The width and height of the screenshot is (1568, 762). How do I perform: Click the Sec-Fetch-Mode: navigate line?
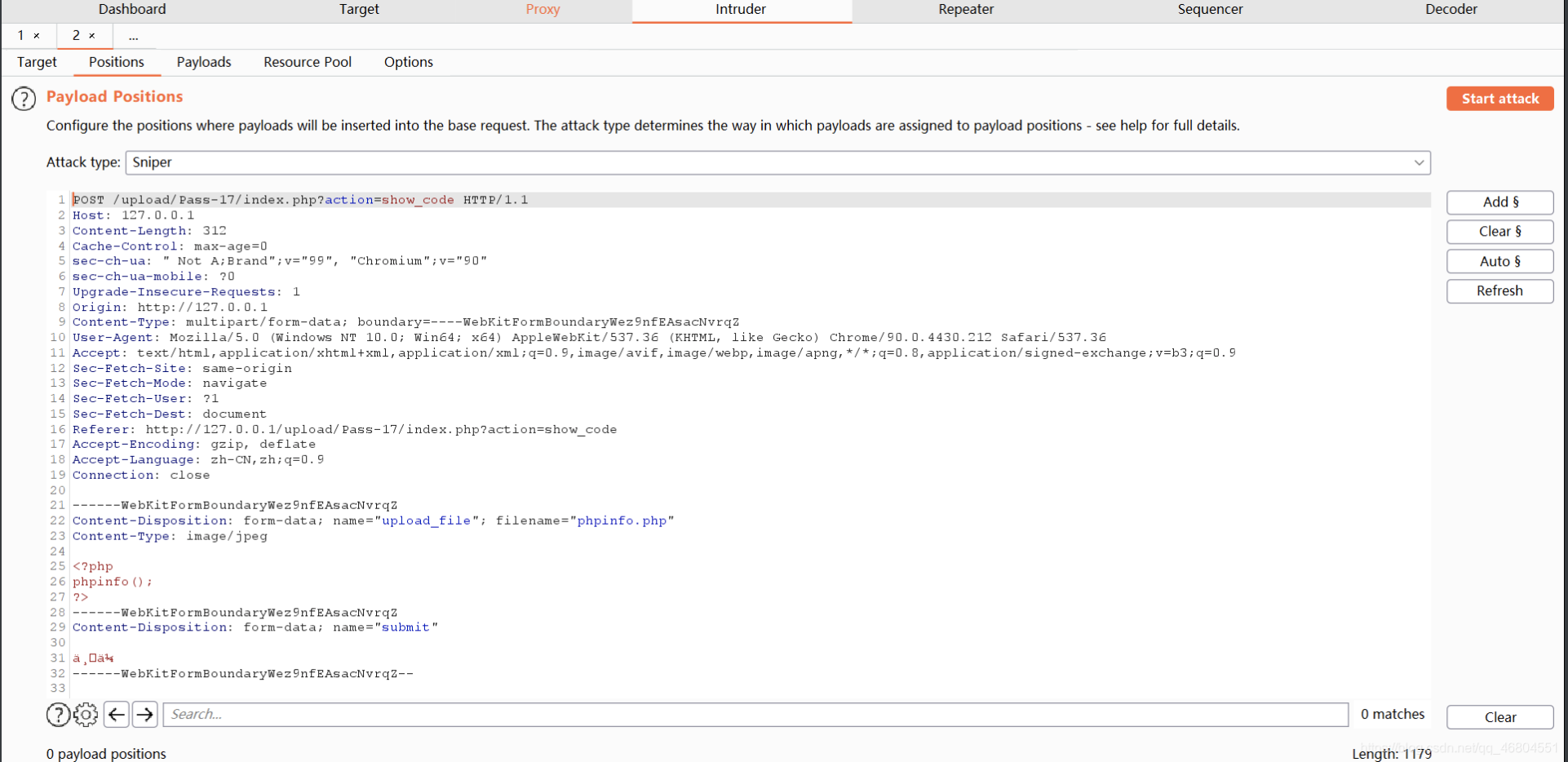click(170, 383)
